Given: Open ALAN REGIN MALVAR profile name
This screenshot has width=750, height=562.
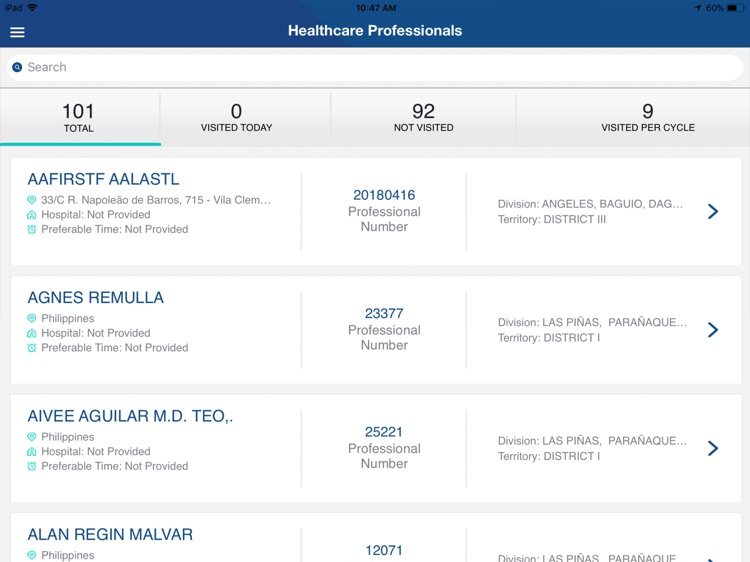Looking at the screenshot, I should pyautogui.click(x=110, y=534).
